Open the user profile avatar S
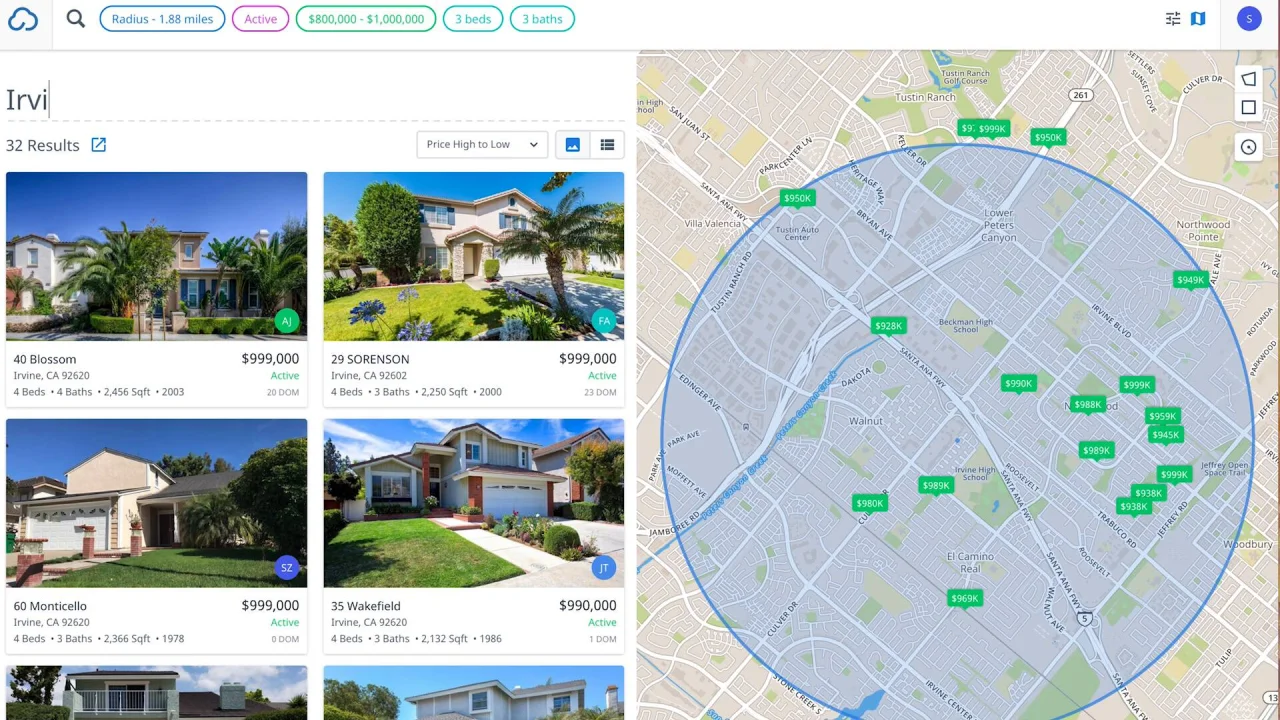This screenshot has width=1280, height=720. pos(1249,19)
